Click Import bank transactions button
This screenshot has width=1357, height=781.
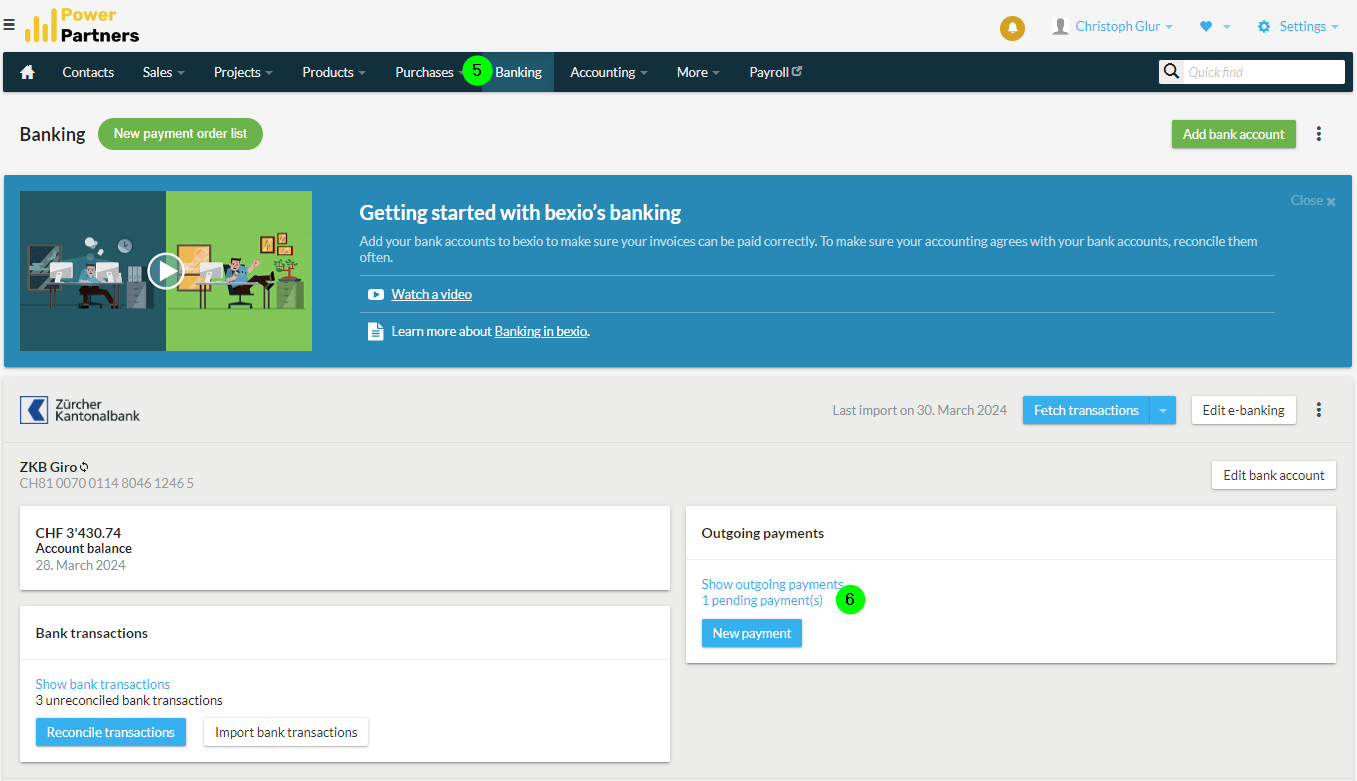(286, 732)
